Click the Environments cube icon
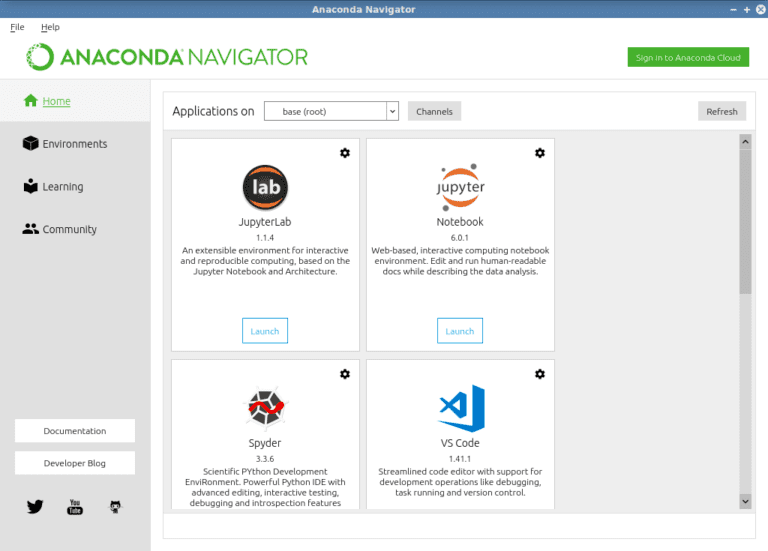Viewport: 768px width, 551px height. tap(30, 143)
